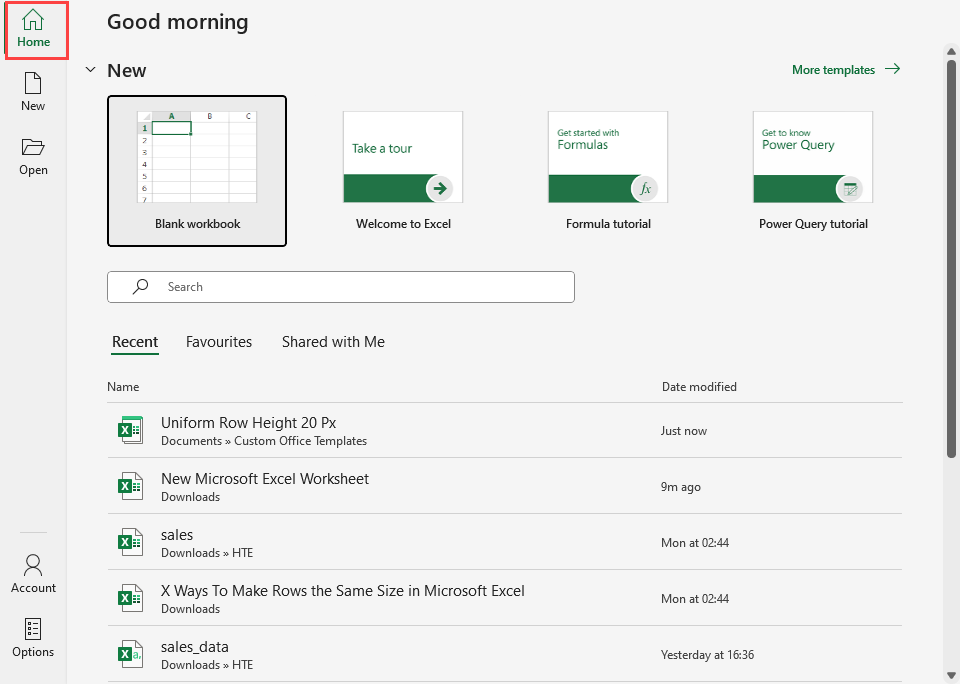Click Excel file icon beside sales workbook

pos(130,543)
